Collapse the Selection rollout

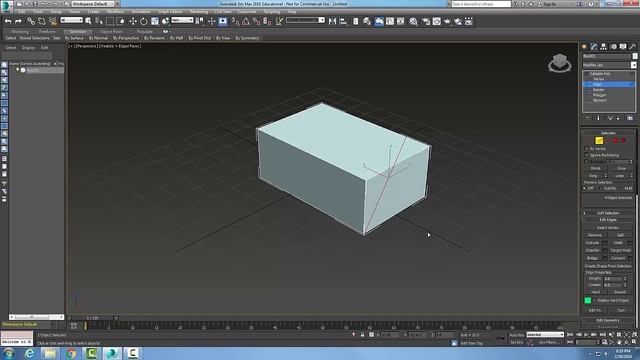click(x=608, y=133)
